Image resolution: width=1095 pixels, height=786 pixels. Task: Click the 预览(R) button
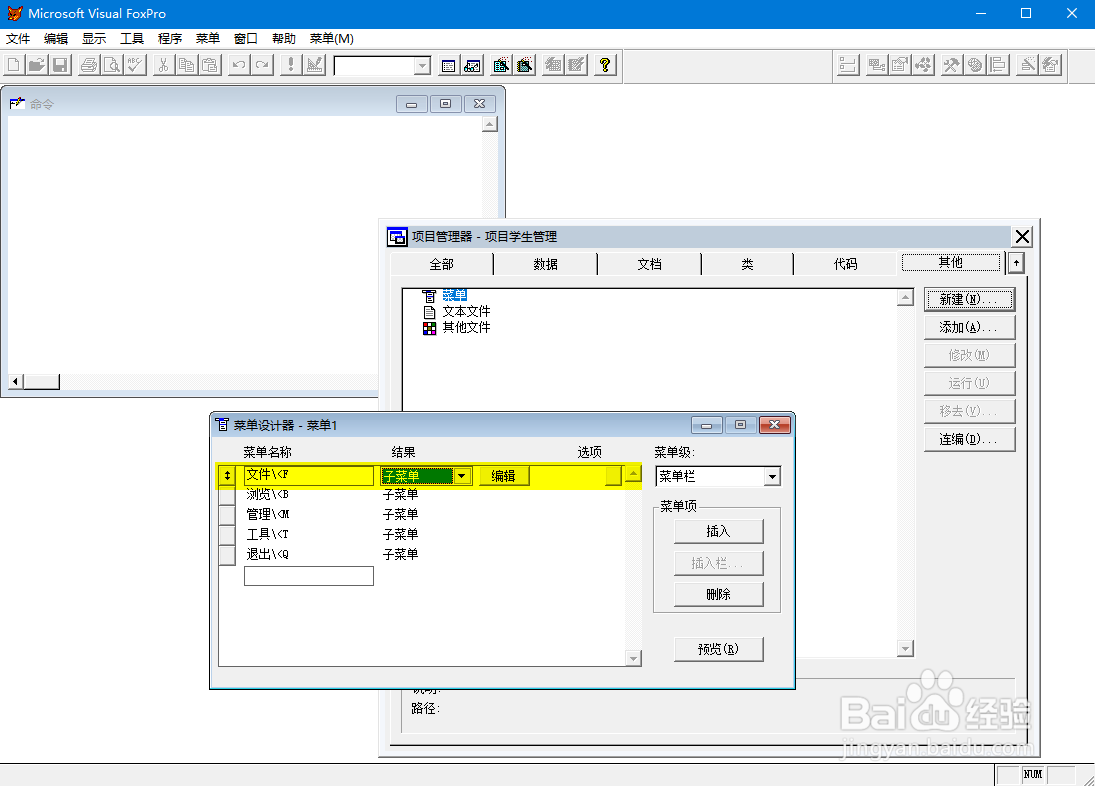click(719, 649)
